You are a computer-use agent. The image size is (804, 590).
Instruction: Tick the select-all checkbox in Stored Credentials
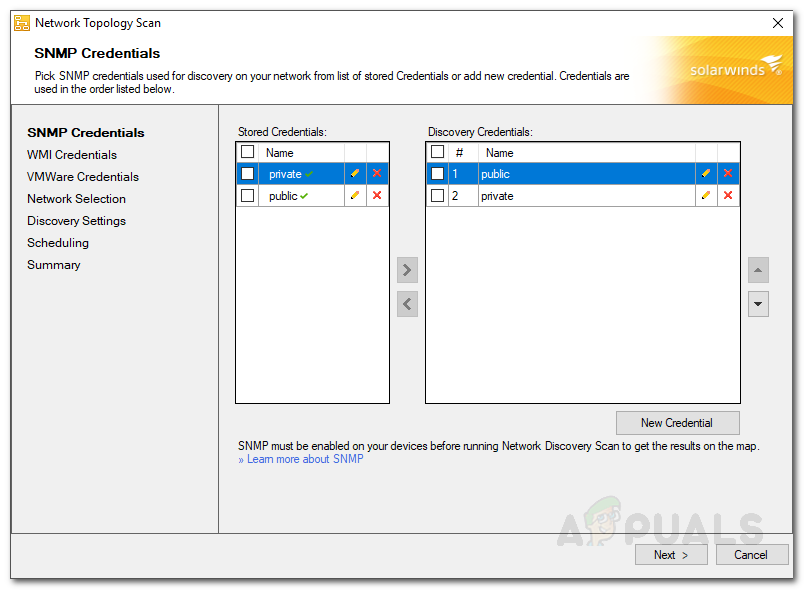pyautogui.click(x=248, y=152)
